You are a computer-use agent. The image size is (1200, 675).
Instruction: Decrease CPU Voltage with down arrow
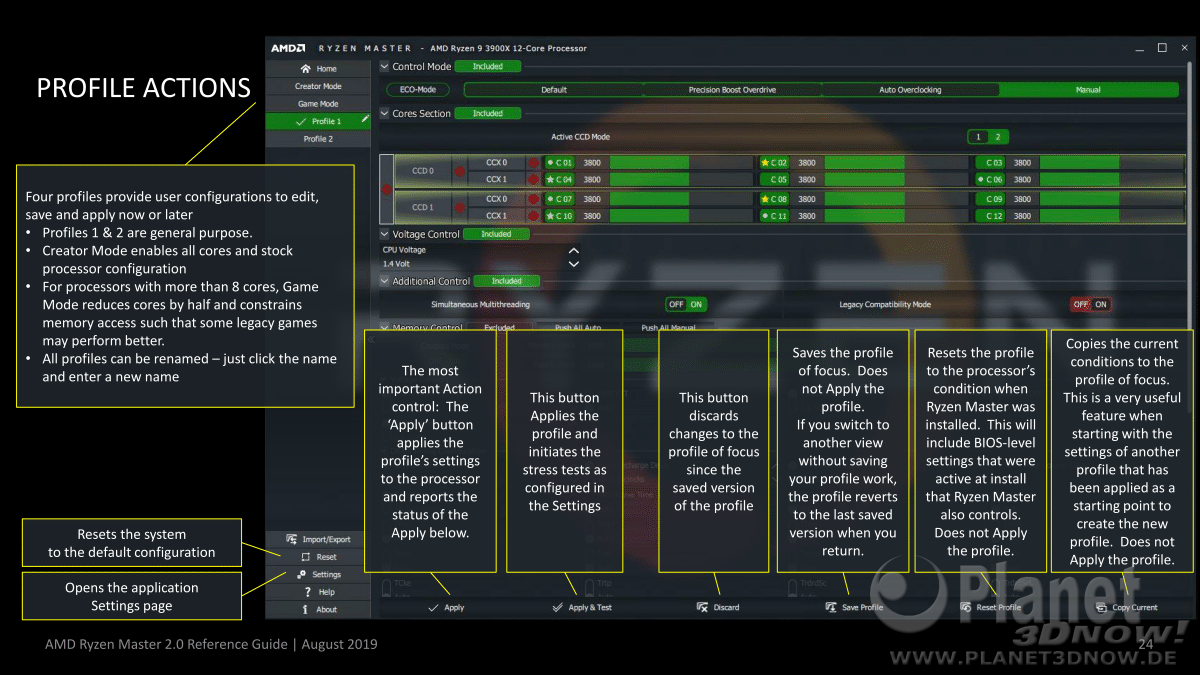[x=573, y=264]
